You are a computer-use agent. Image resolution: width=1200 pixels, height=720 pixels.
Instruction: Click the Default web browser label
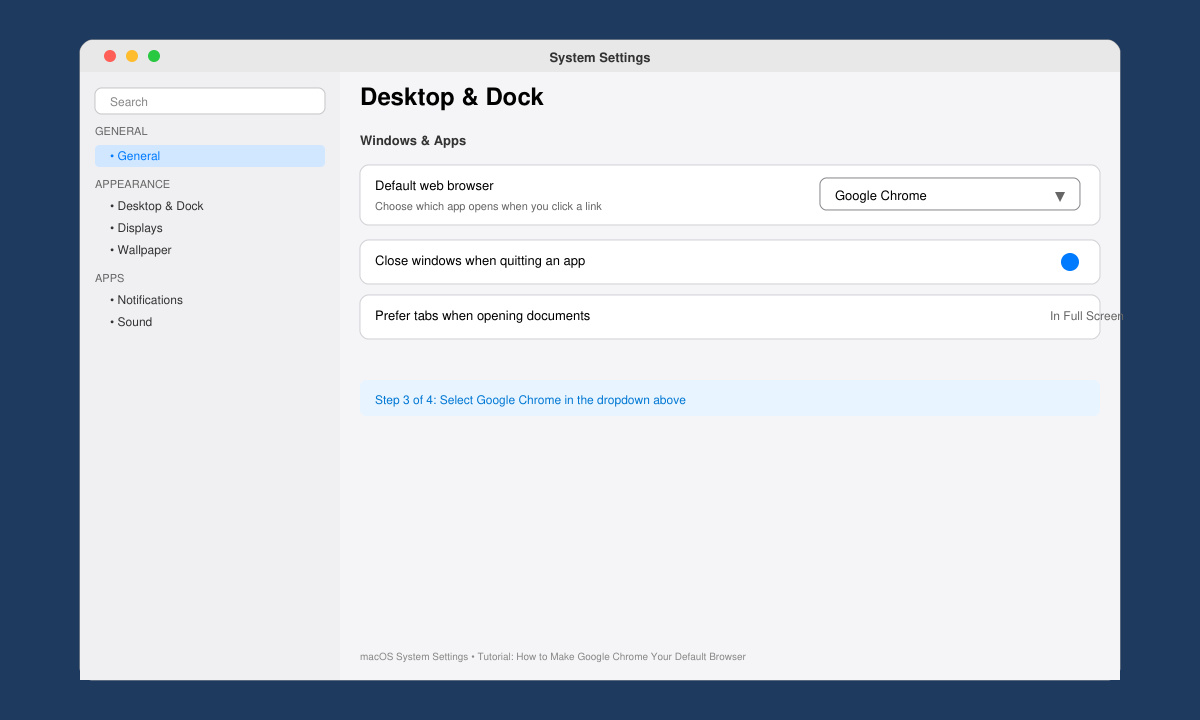pyautogui.click(x=434, y=186)
